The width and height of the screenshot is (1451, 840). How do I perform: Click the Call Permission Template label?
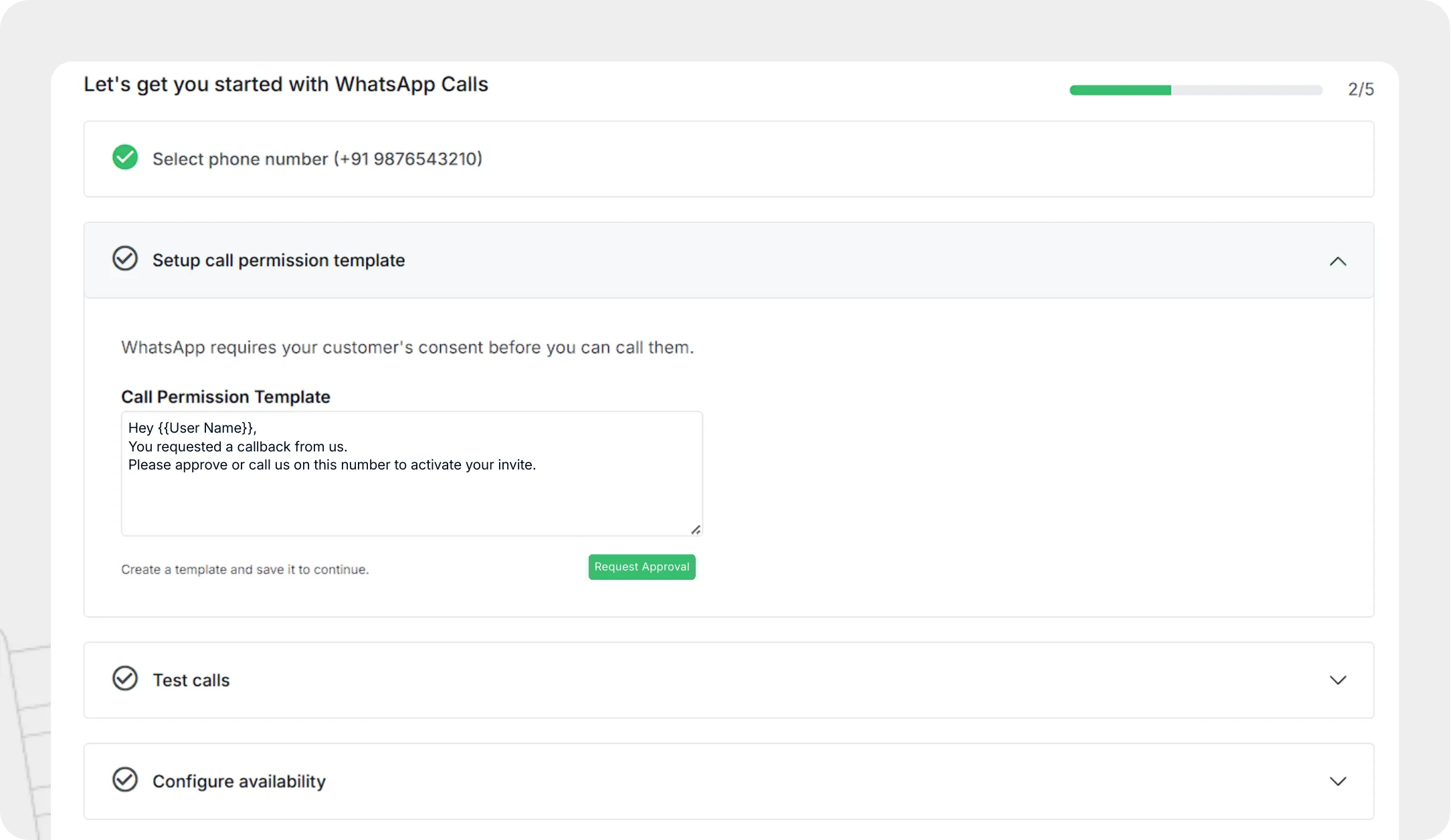pyautogui.click(x=225, y=397)
